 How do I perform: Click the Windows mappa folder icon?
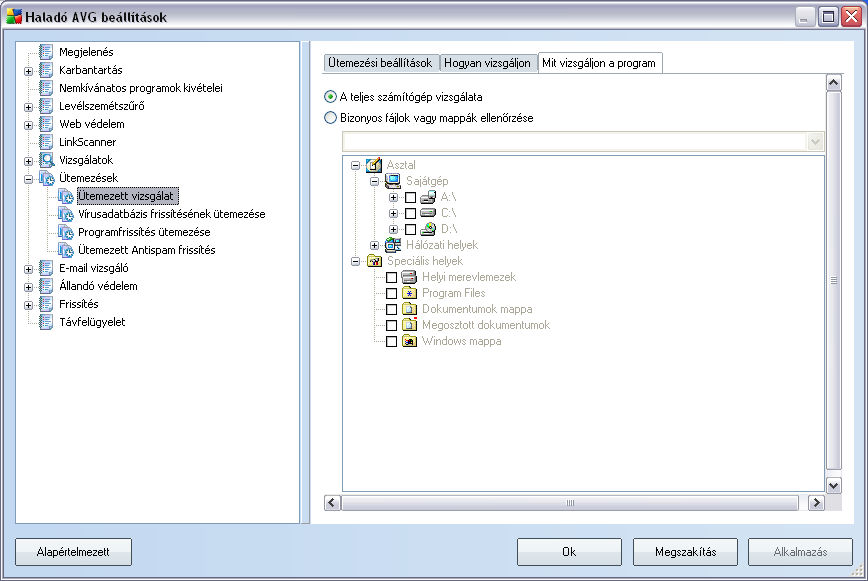click(x=409, y=341)
